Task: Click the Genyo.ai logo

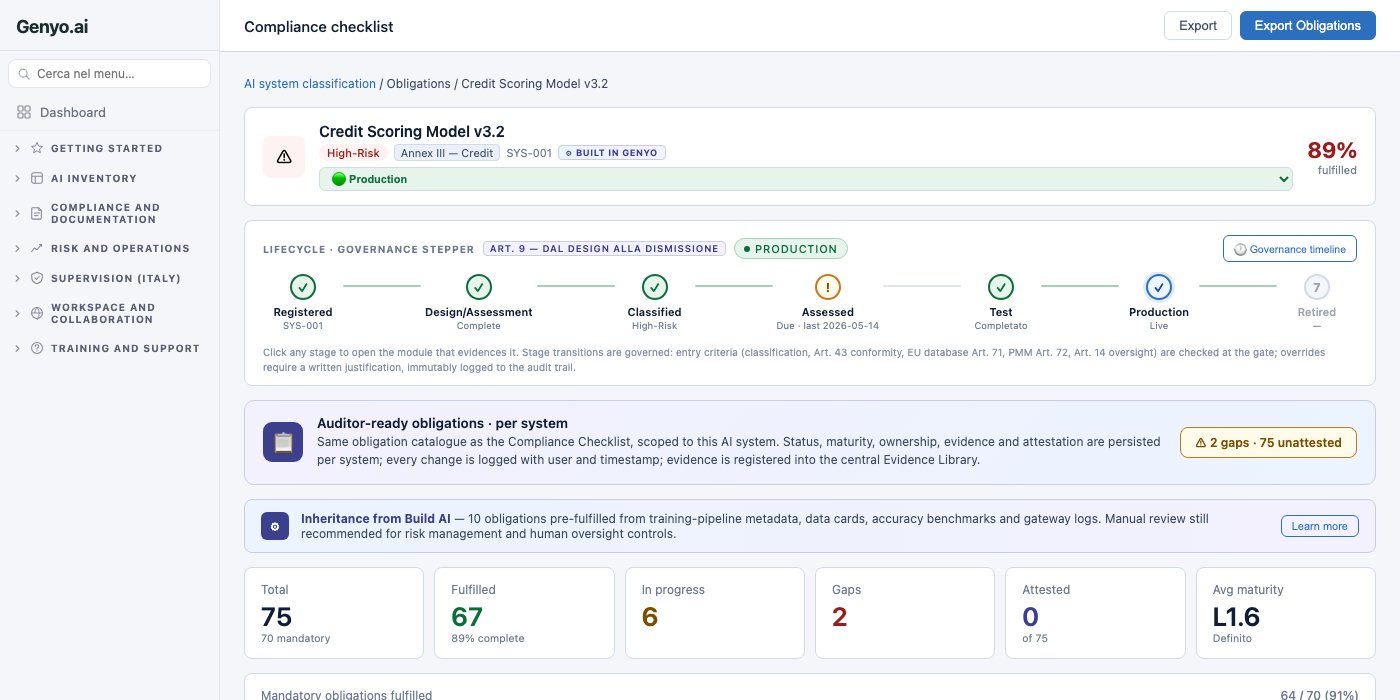Action: pyautogui.click(x=52, y=28)
